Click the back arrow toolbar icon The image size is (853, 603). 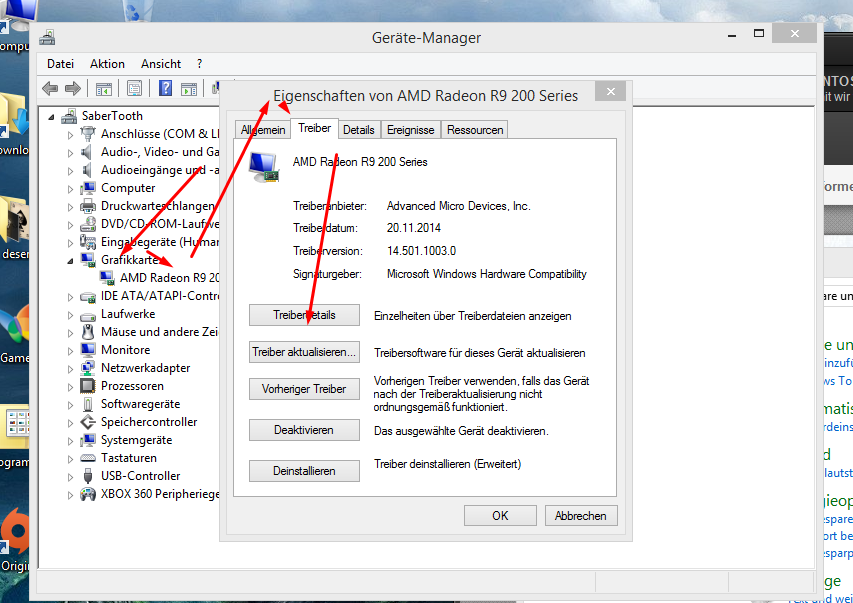(50, 88)
